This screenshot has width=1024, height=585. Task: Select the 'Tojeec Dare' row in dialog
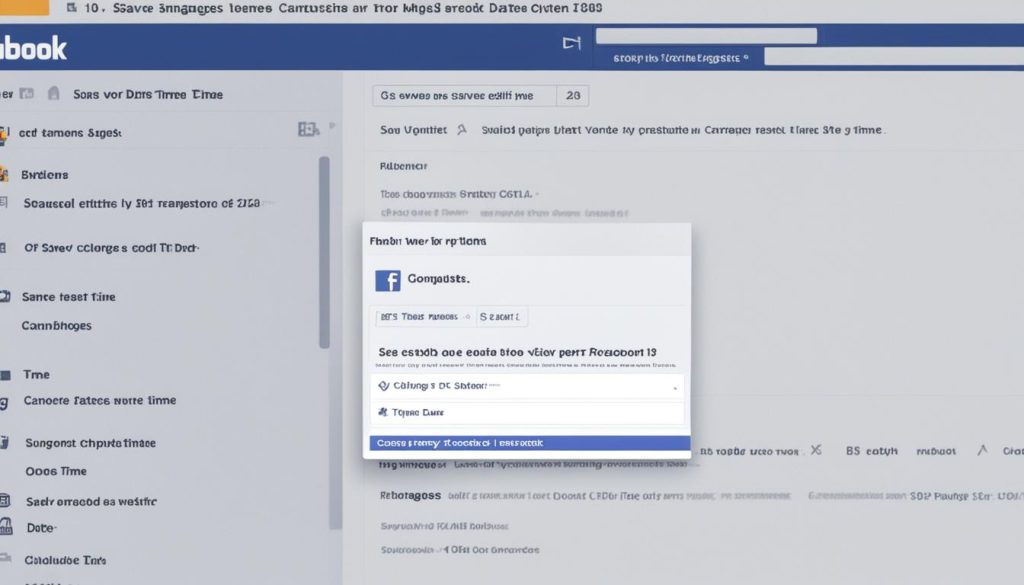[527, 412]
